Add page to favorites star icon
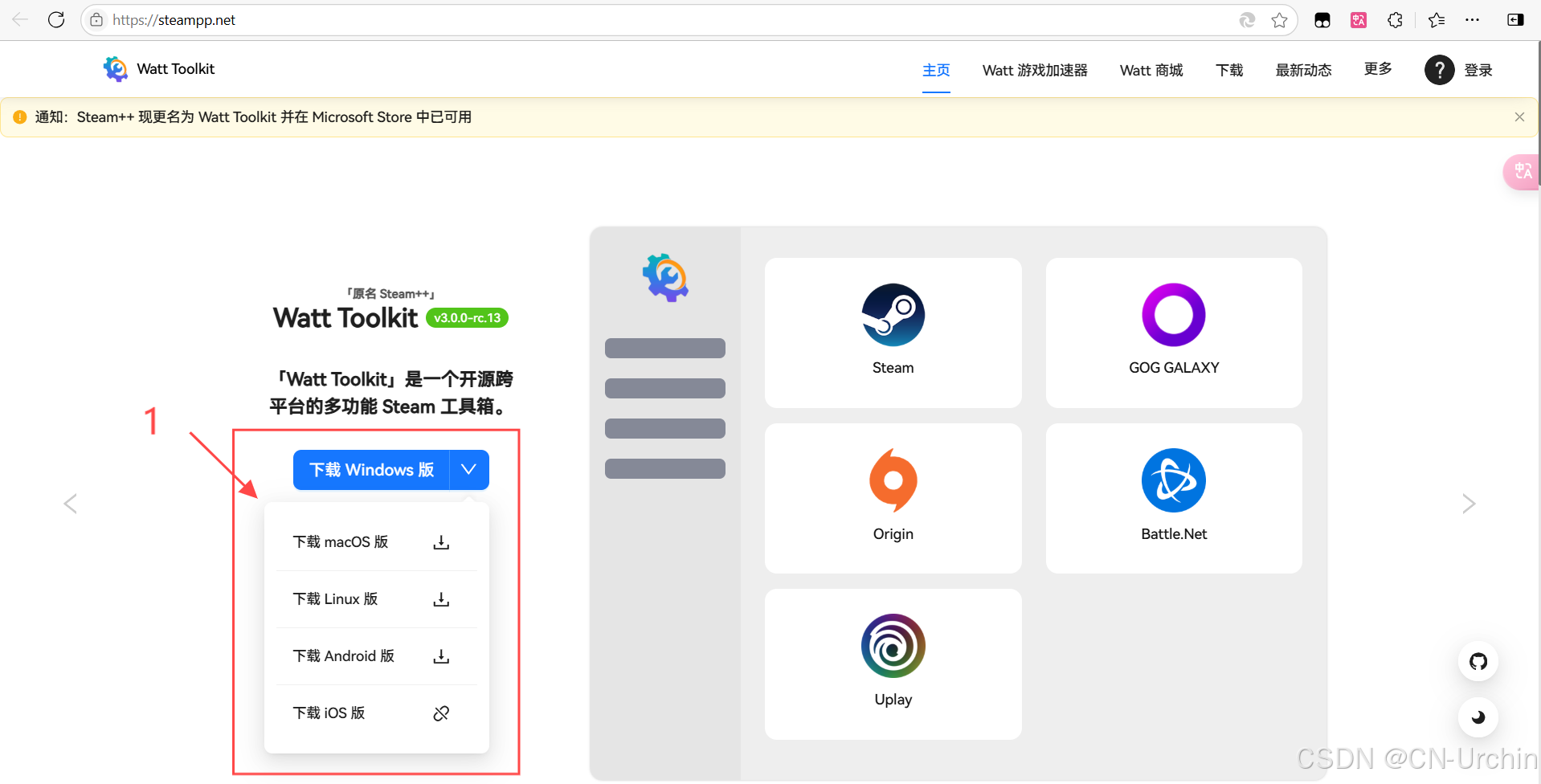Screen dimensions: 1541x784 (x=1280, y=20)
